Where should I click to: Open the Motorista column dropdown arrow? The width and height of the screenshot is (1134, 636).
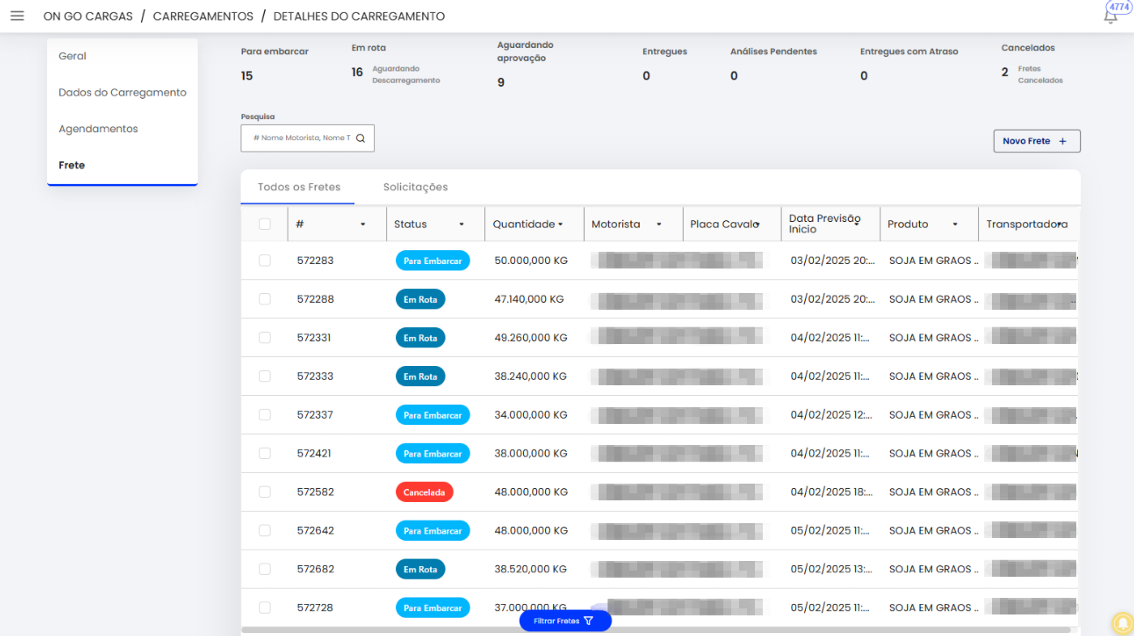(659, 224)
